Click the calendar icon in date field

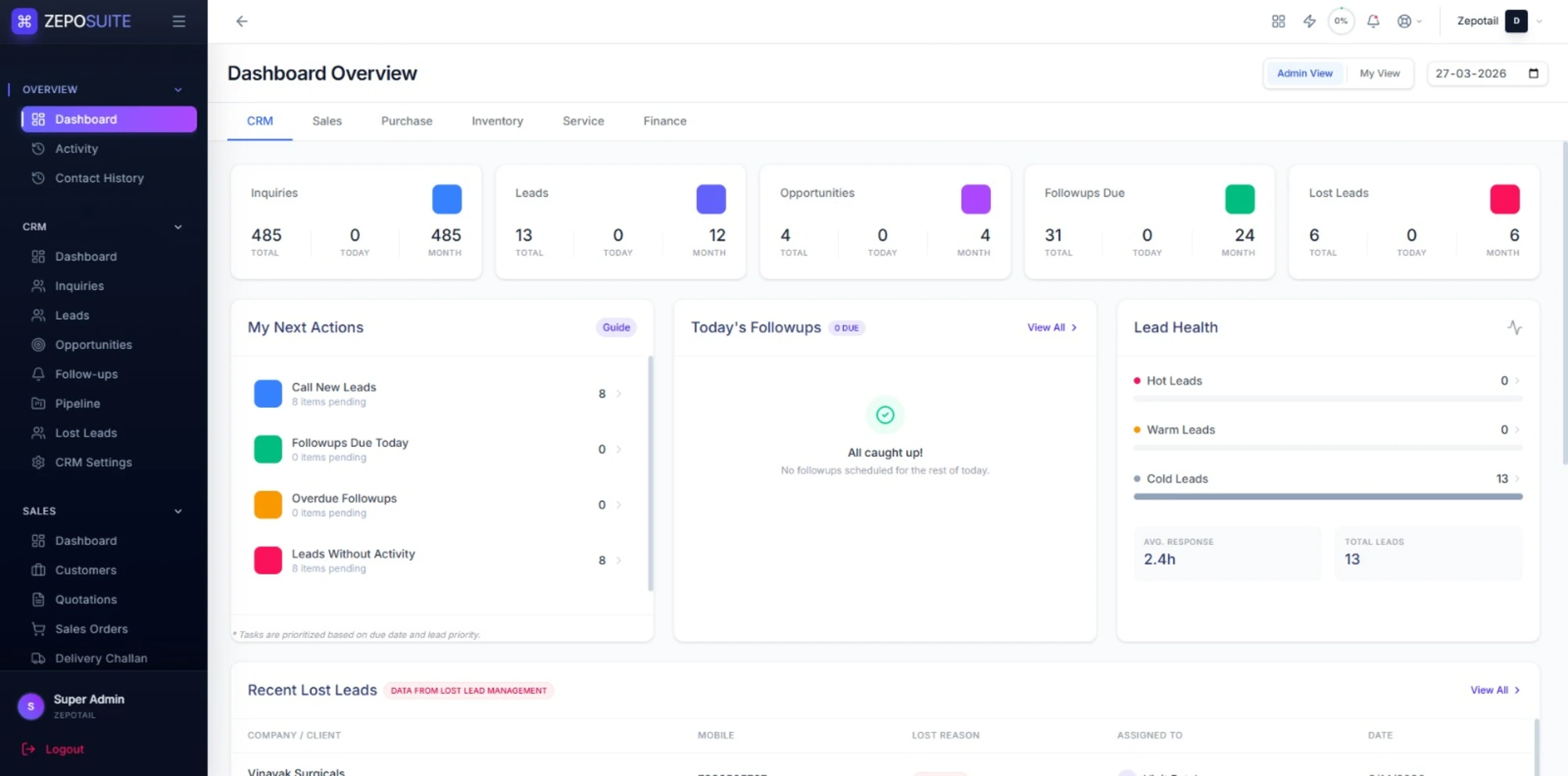(x=1534, y=74)
